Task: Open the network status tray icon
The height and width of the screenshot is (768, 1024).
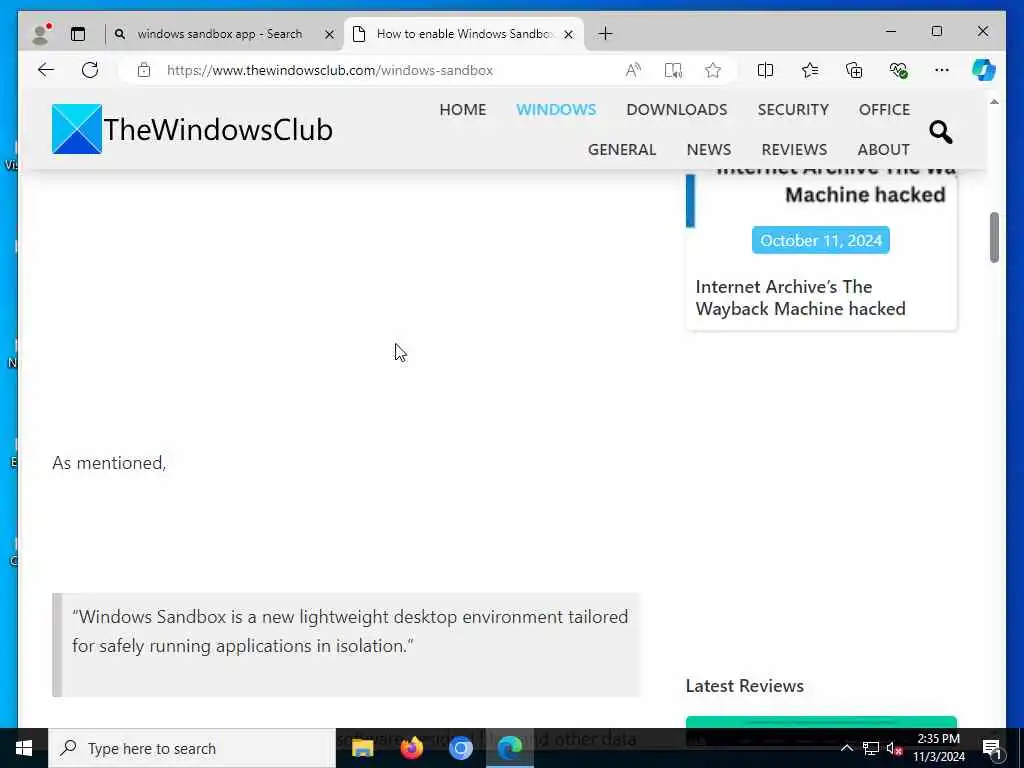Action: [x=871, y=748]
